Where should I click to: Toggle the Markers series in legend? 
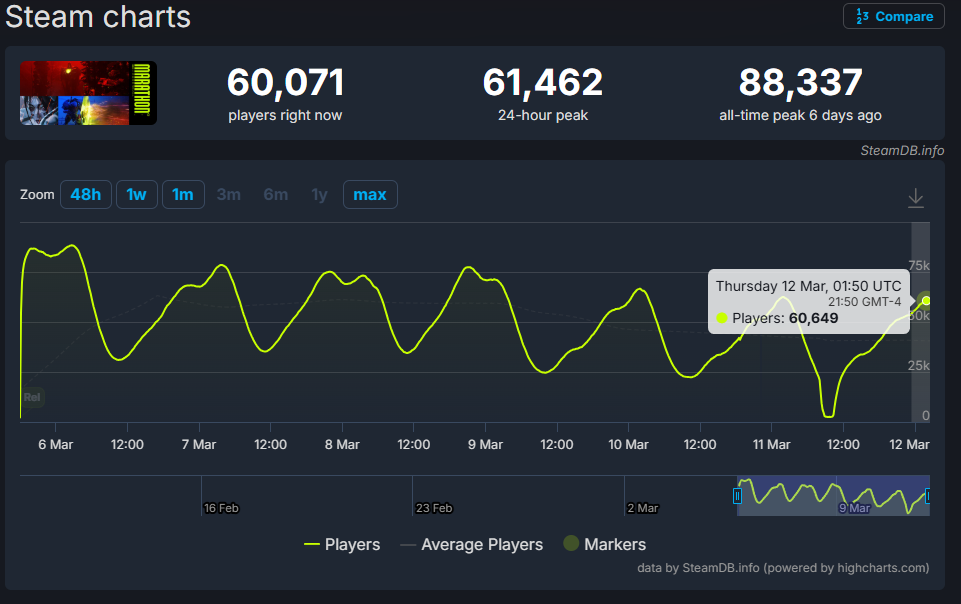click(x=604, y=544)
